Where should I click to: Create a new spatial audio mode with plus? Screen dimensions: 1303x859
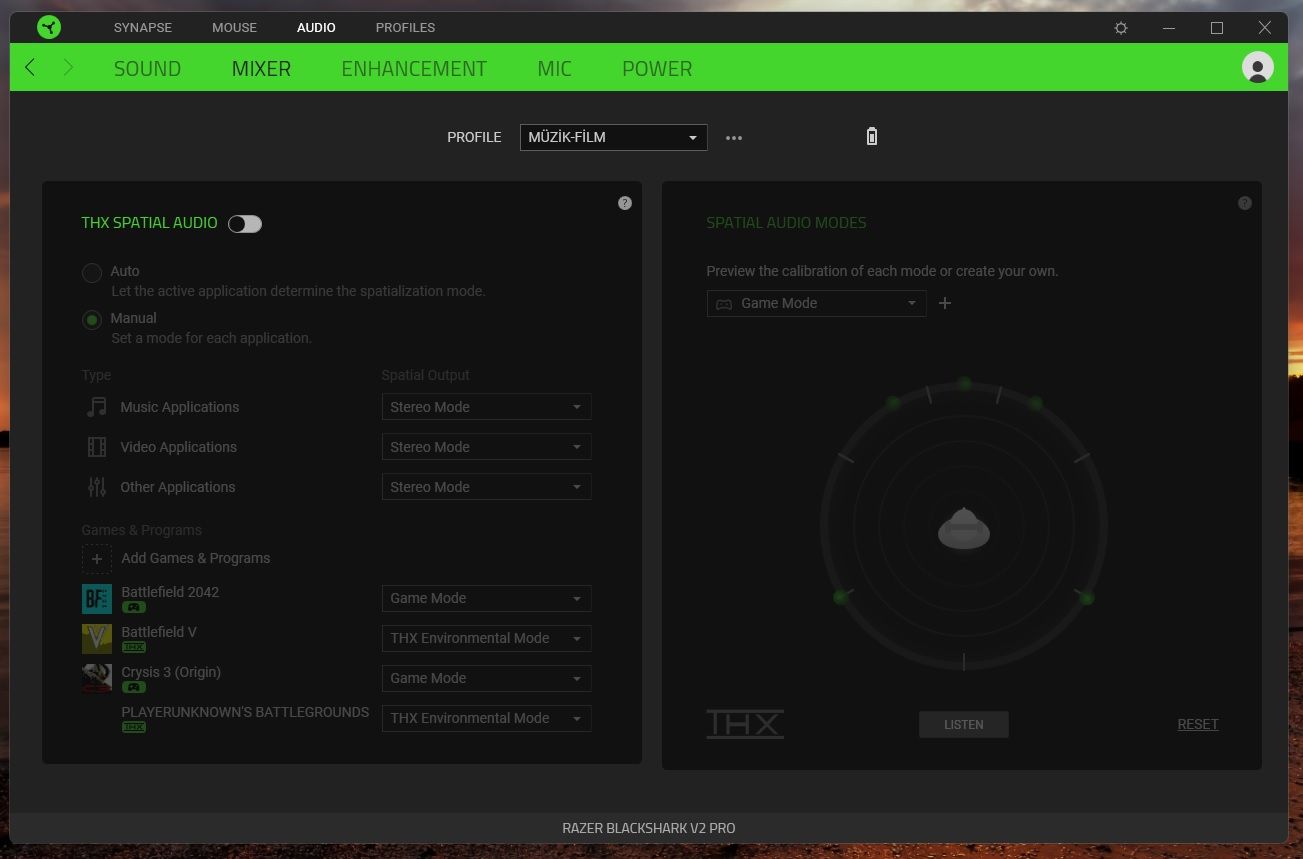pos(945,303)
